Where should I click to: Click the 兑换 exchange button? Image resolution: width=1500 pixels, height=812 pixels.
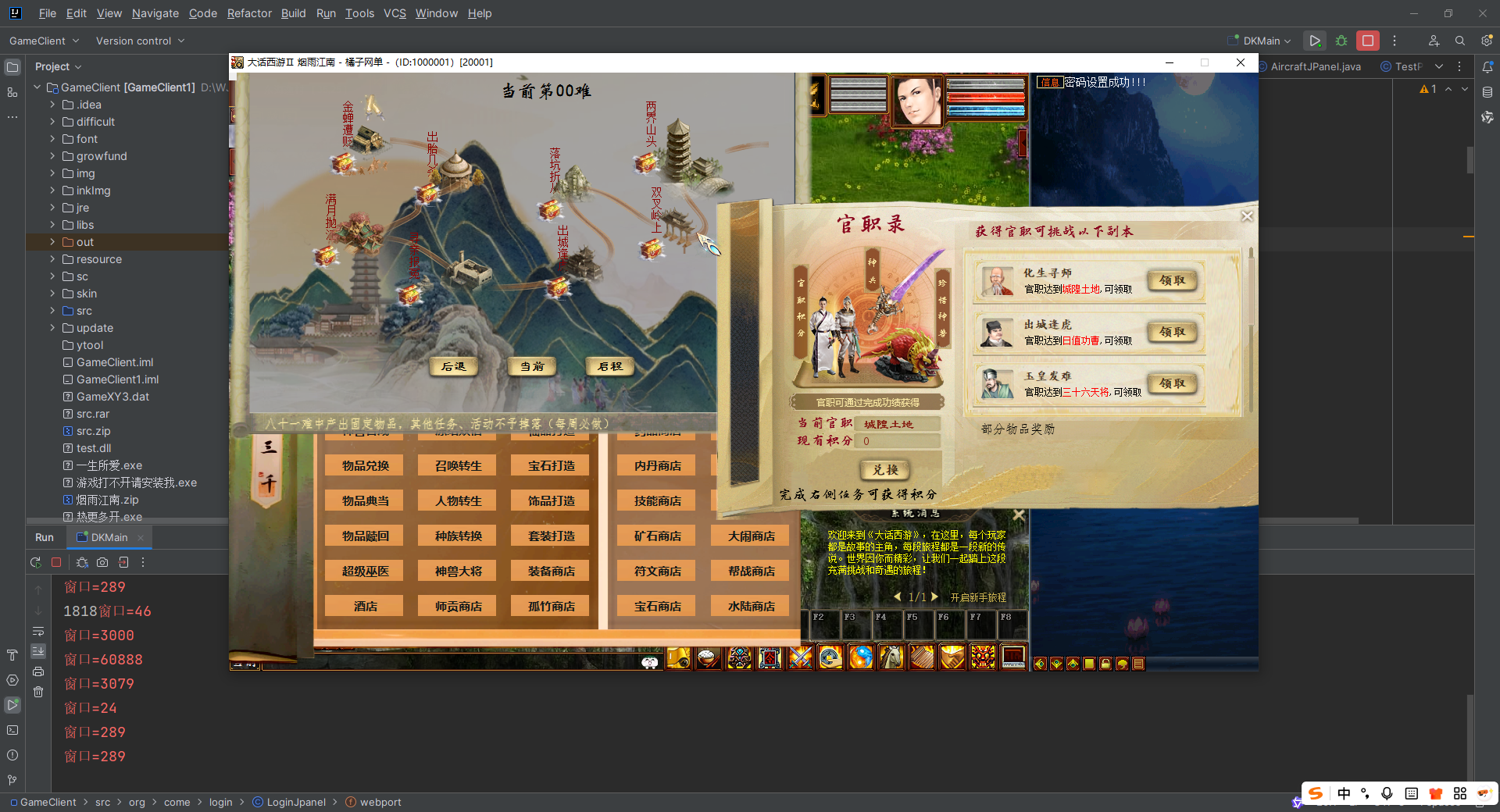point(885,470)
